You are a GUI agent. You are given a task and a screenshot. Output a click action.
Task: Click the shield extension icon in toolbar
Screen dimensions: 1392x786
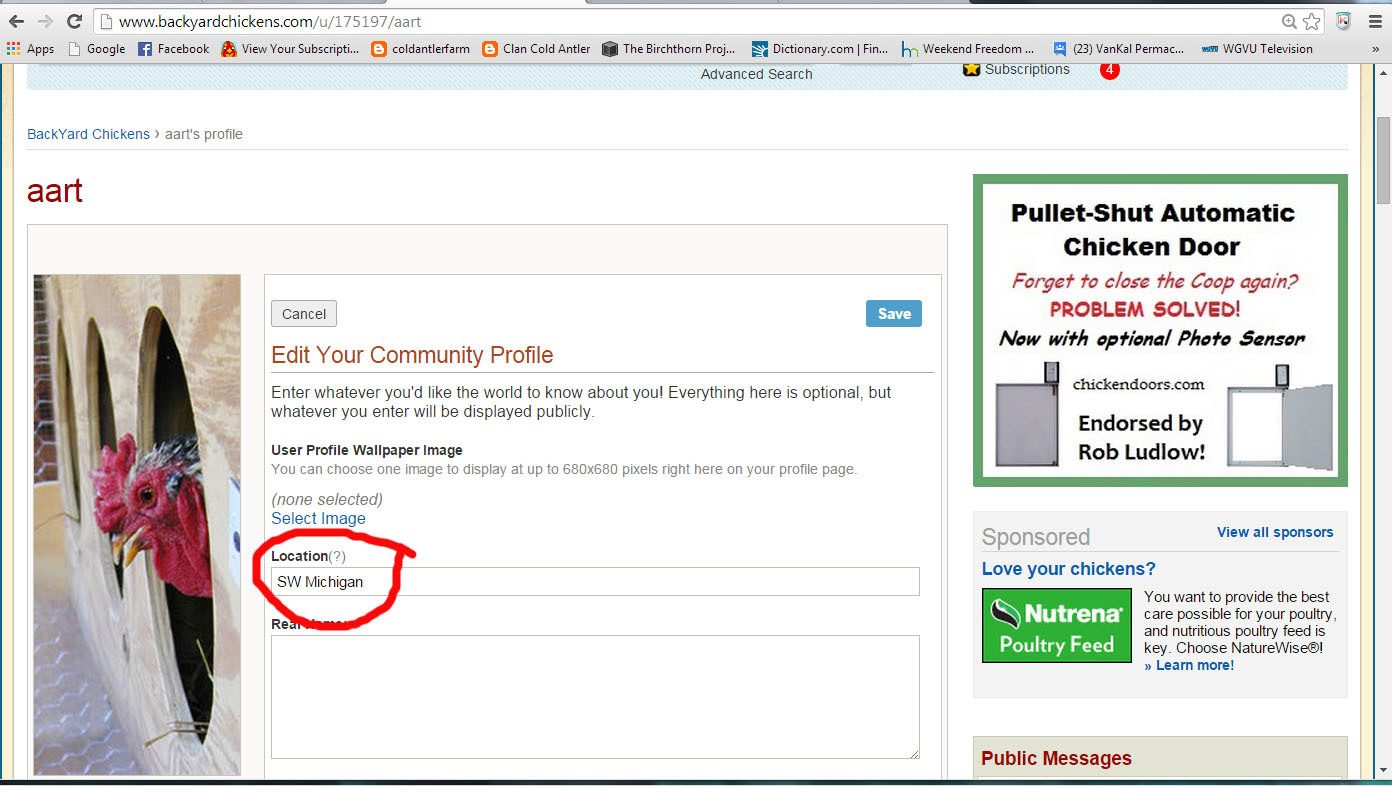pyautogui.click(x=1344, y=21)
